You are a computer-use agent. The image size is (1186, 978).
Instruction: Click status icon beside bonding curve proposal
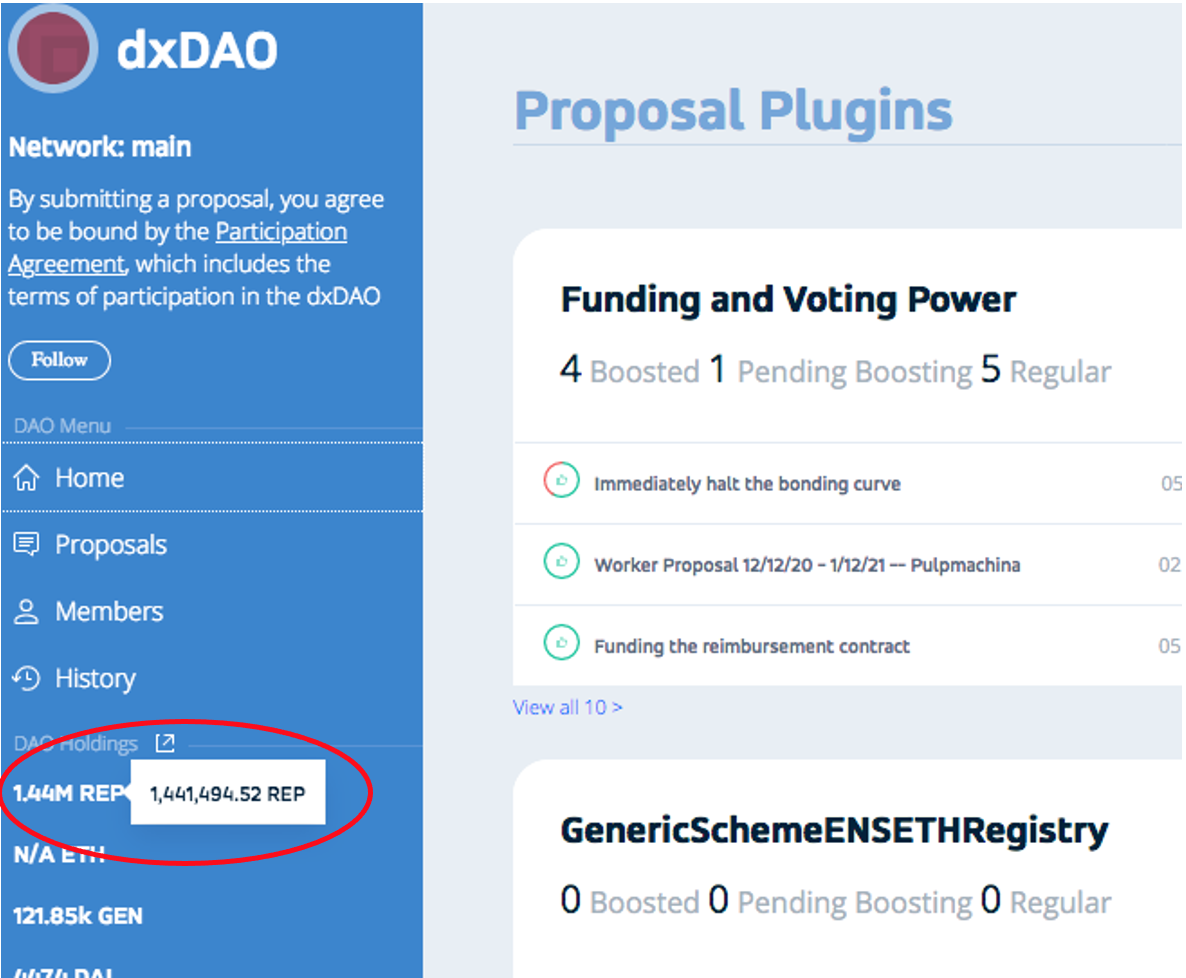561,481
